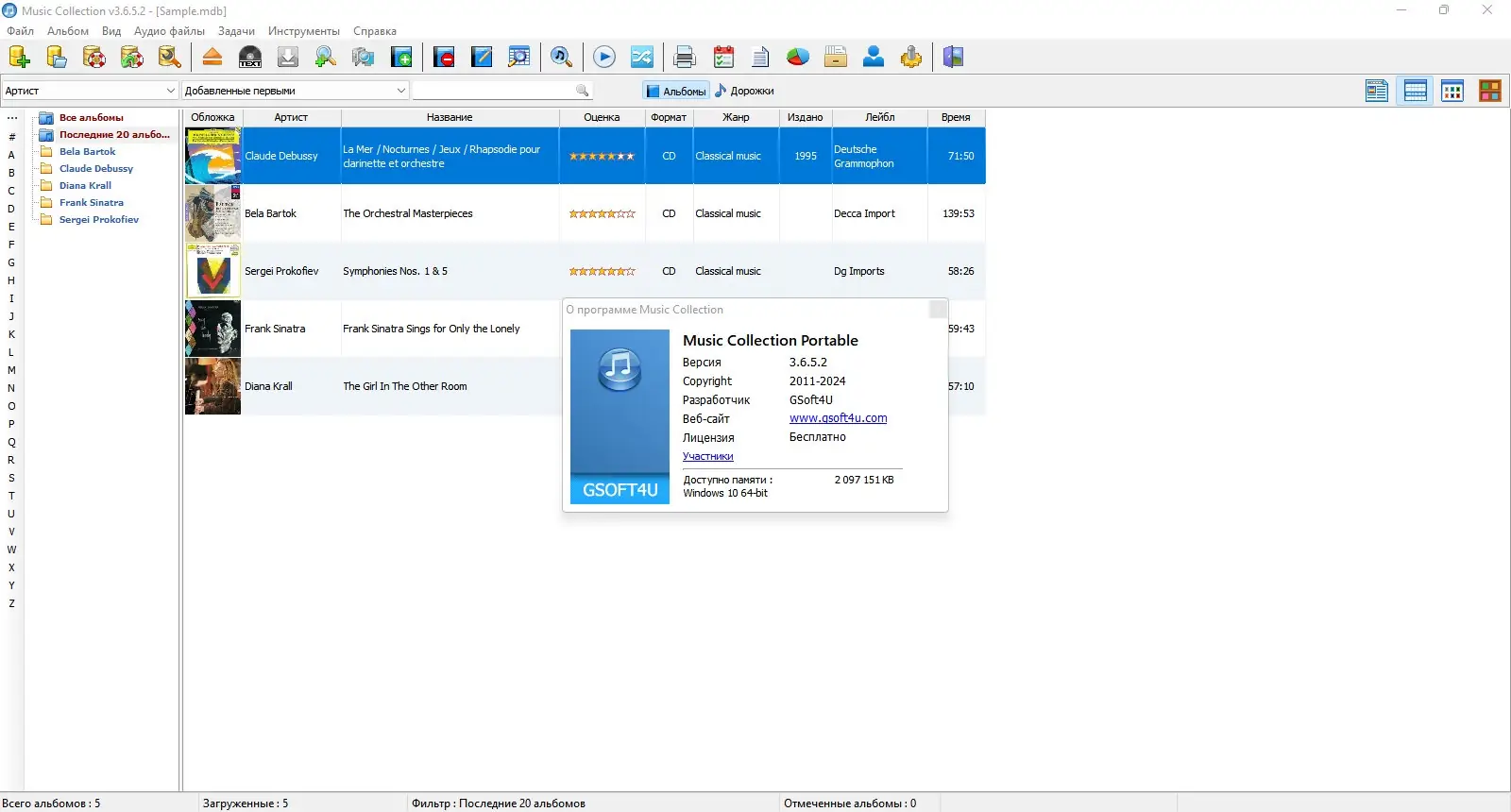Viewport: 1511px width, 812px height.
Task: Click the orange eject disc icon
Action: pos(212,57)
